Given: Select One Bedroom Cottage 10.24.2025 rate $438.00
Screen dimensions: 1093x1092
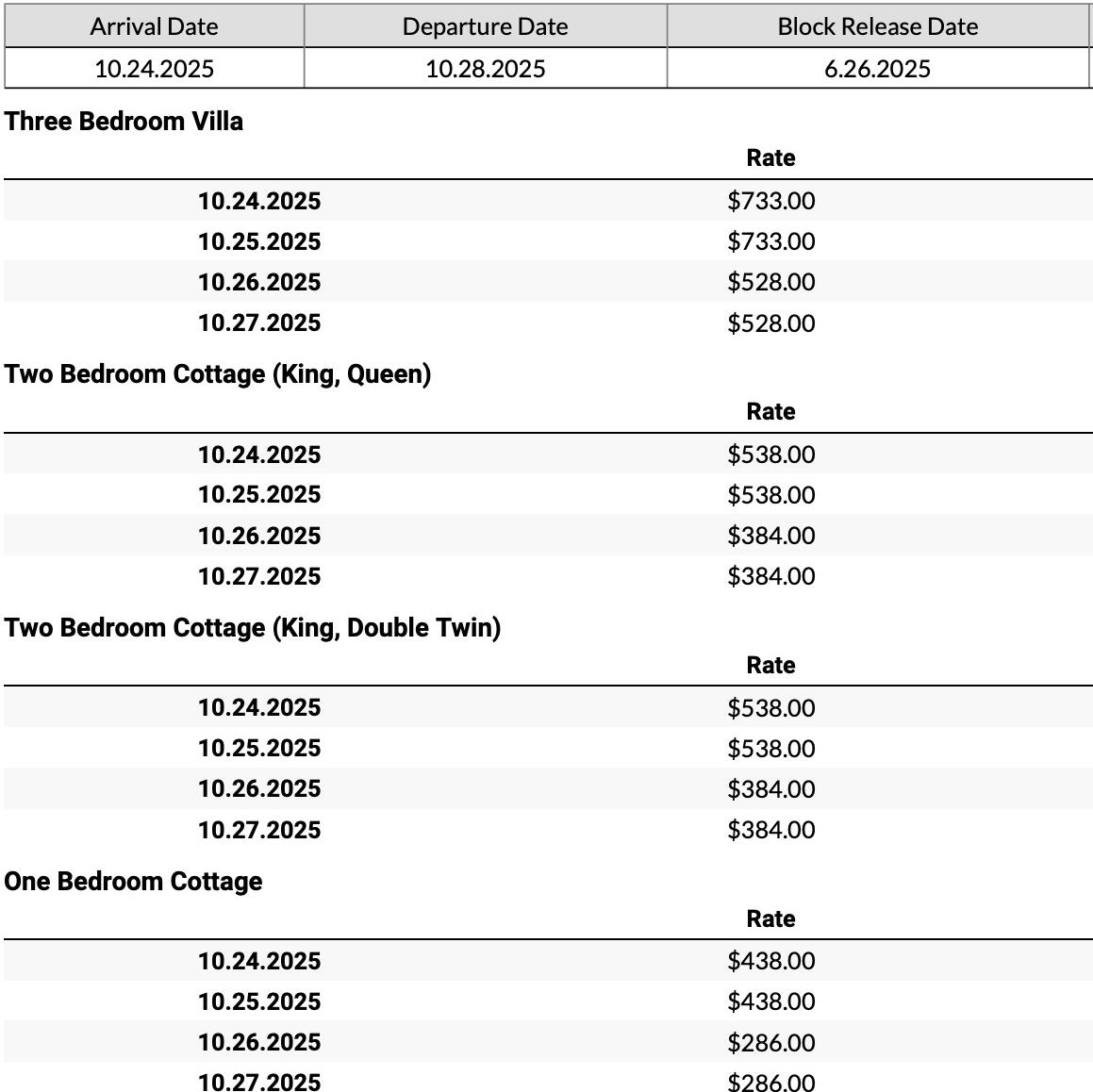Looking at the screenshot, I should point(770,961).
